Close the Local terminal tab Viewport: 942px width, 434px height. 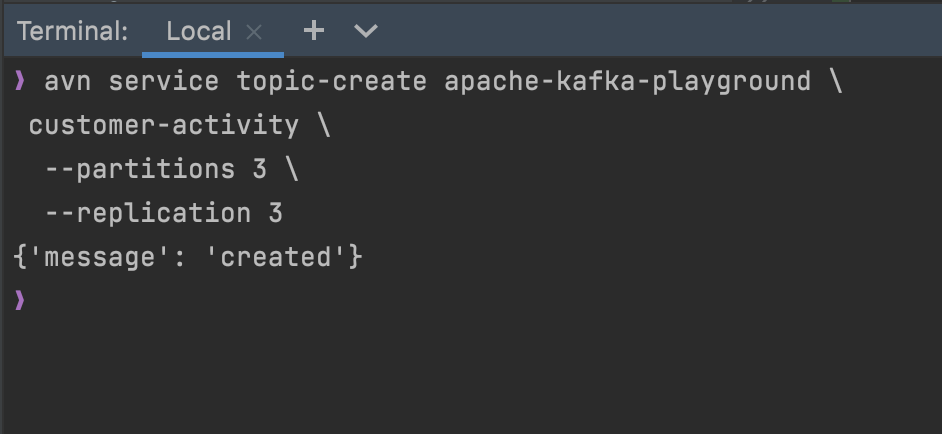tap(254, 32)
